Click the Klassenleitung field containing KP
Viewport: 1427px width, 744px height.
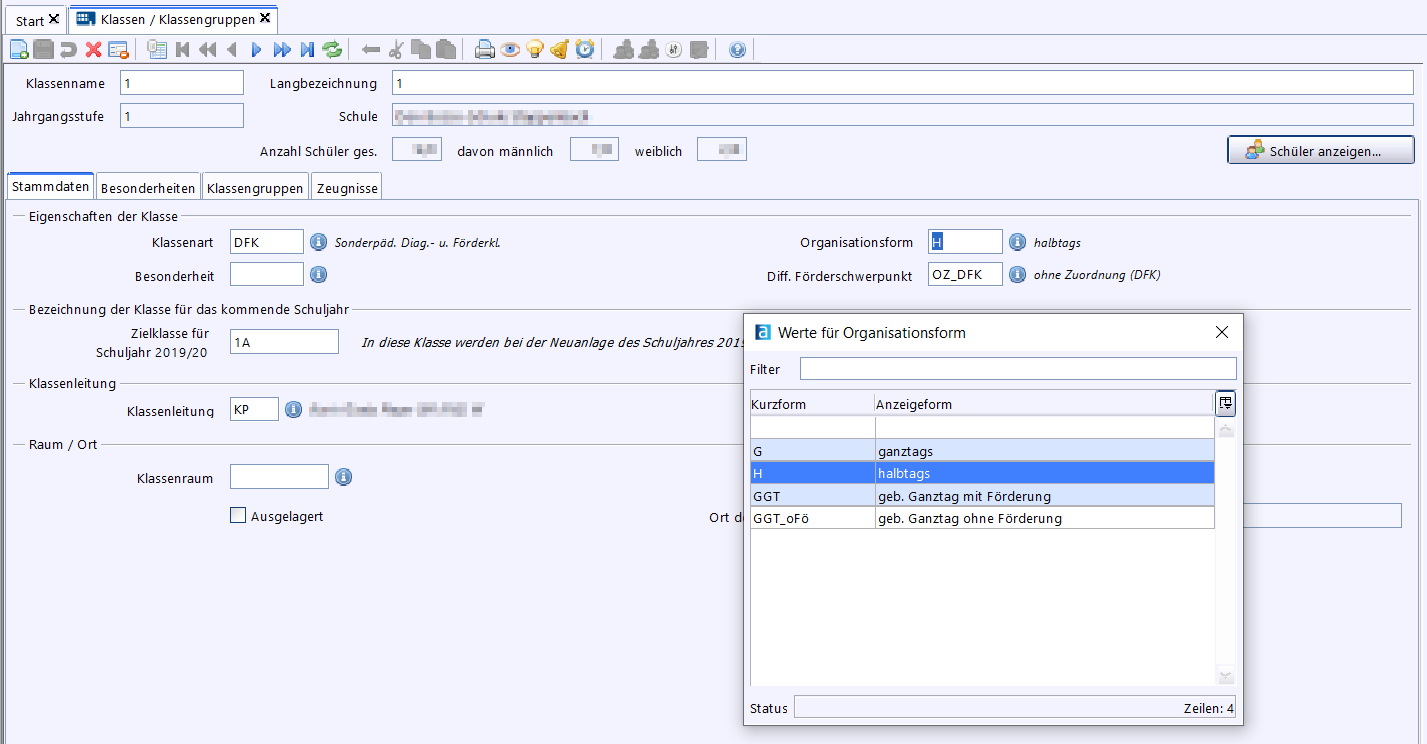(x=254, y=409)
